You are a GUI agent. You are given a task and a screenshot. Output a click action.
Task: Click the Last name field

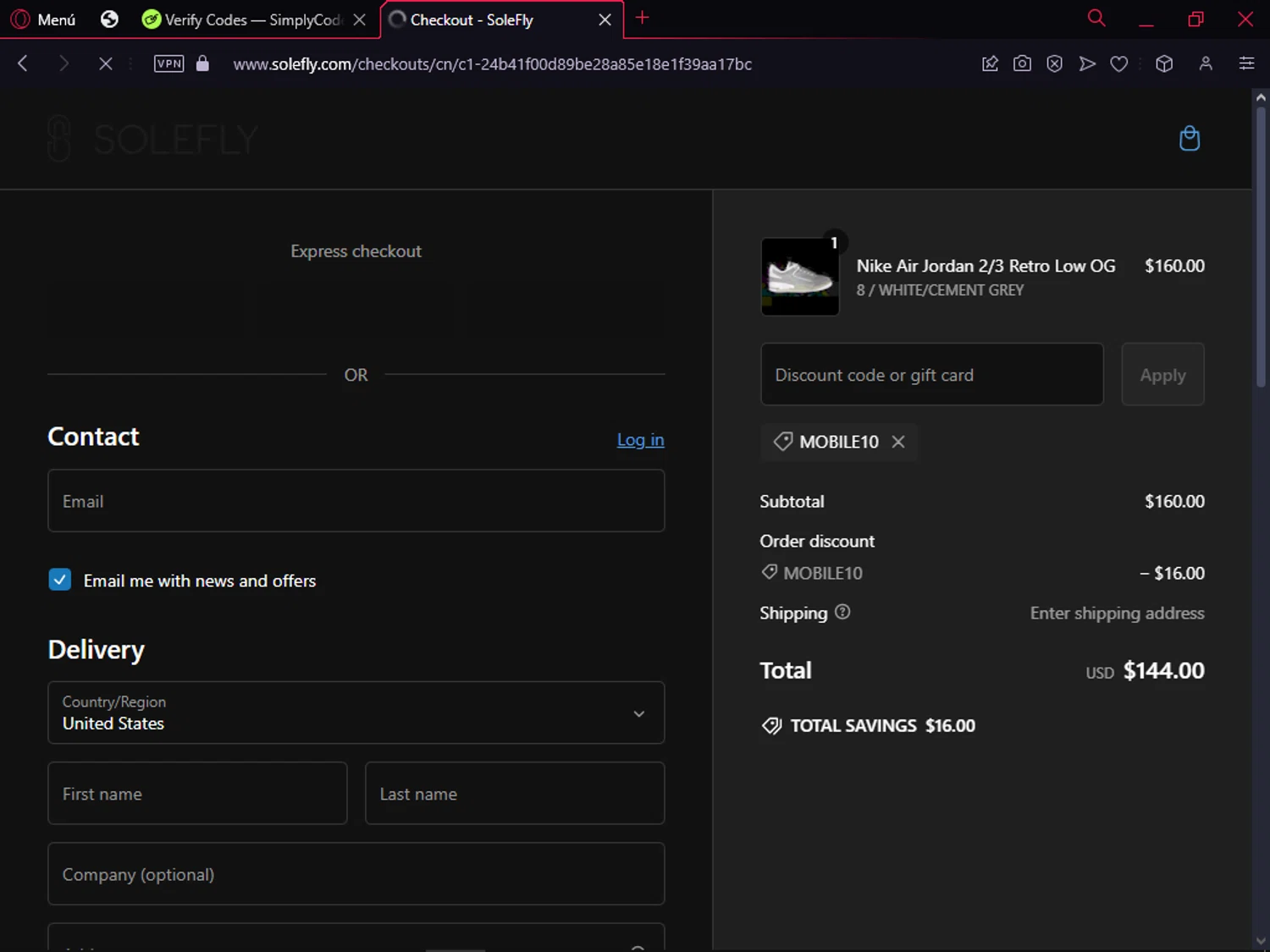pyautogui.click(x=515, y=793)
